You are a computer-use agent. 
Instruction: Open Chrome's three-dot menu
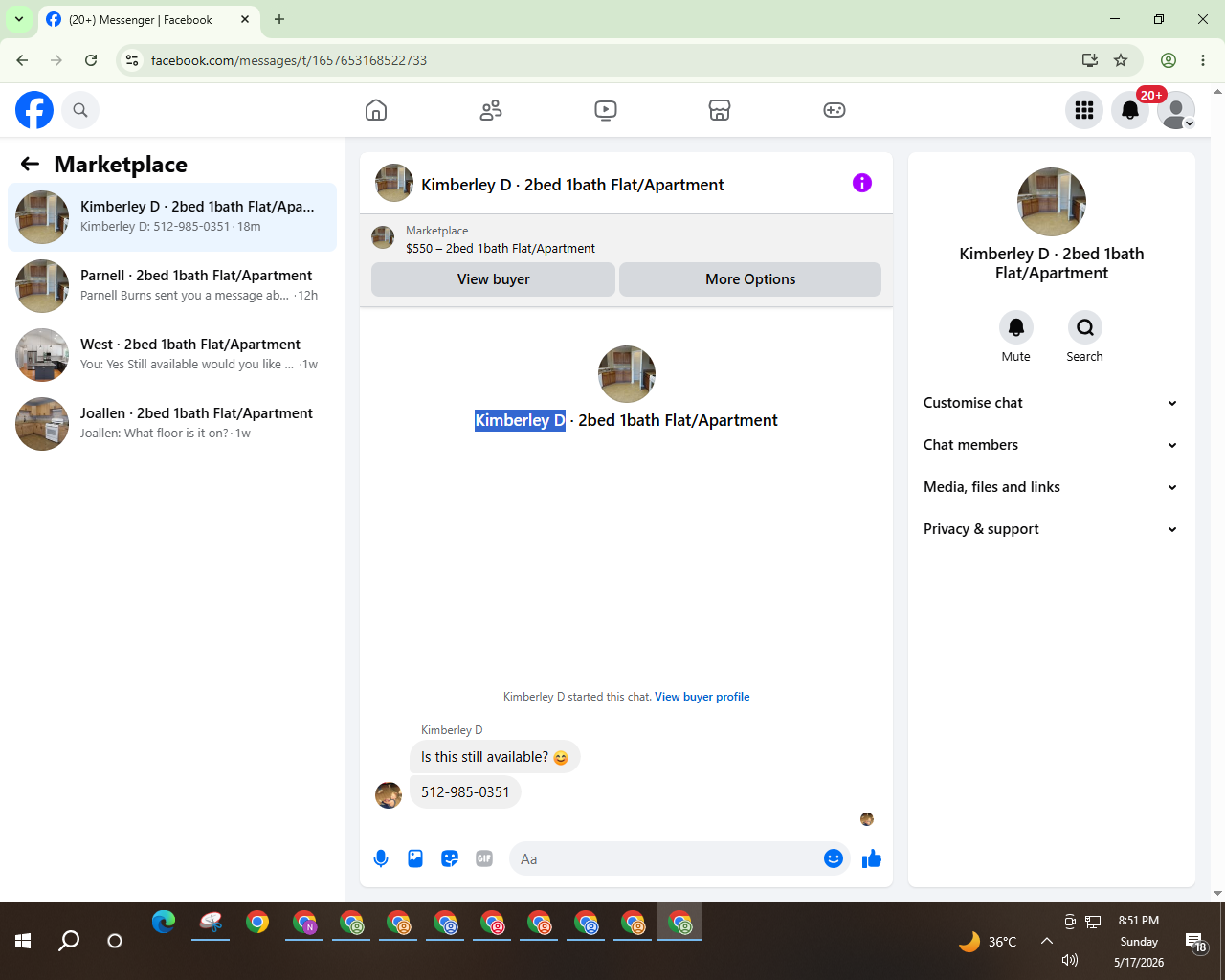1203,60
